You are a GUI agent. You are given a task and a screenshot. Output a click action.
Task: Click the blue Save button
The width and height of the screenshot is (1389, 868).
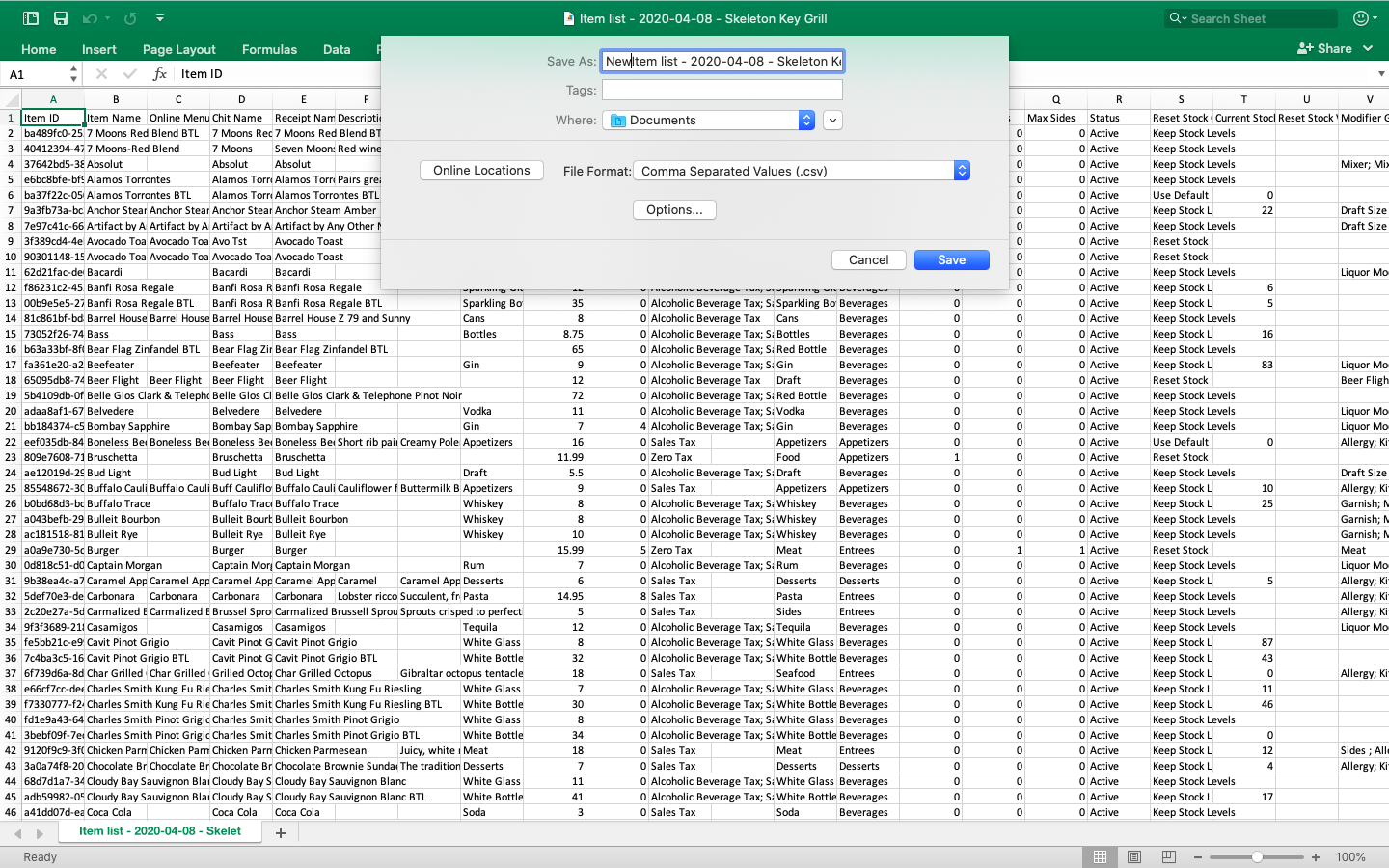pos(952,259)
